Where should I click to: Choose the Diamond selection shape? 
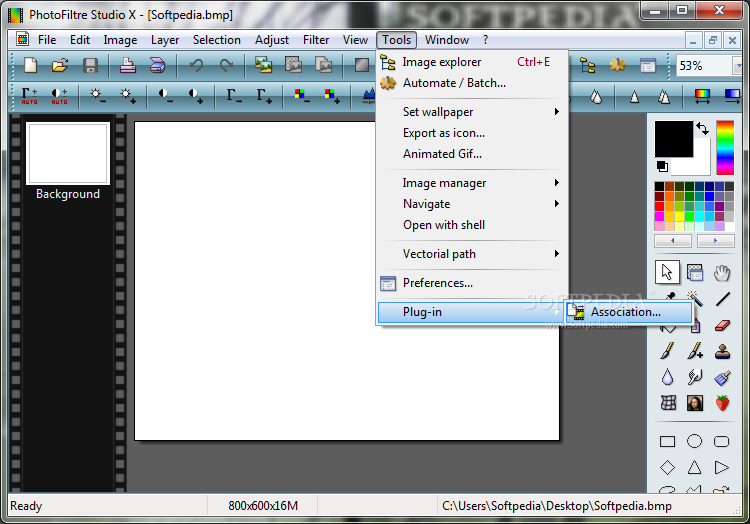tap(667, 467)
